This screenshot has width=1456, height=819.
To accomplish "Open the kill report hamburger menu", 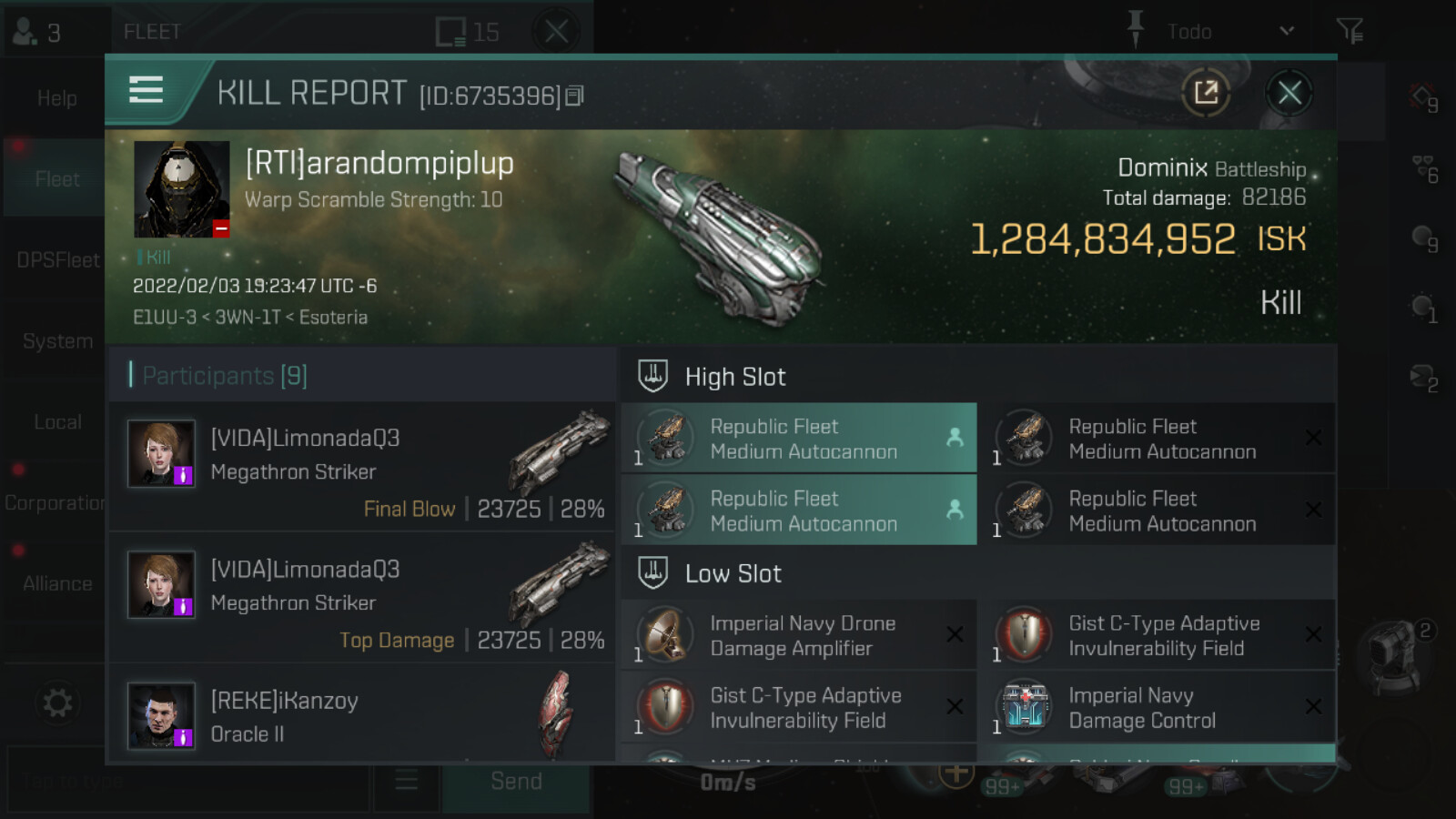I will [x=146, y=90].
